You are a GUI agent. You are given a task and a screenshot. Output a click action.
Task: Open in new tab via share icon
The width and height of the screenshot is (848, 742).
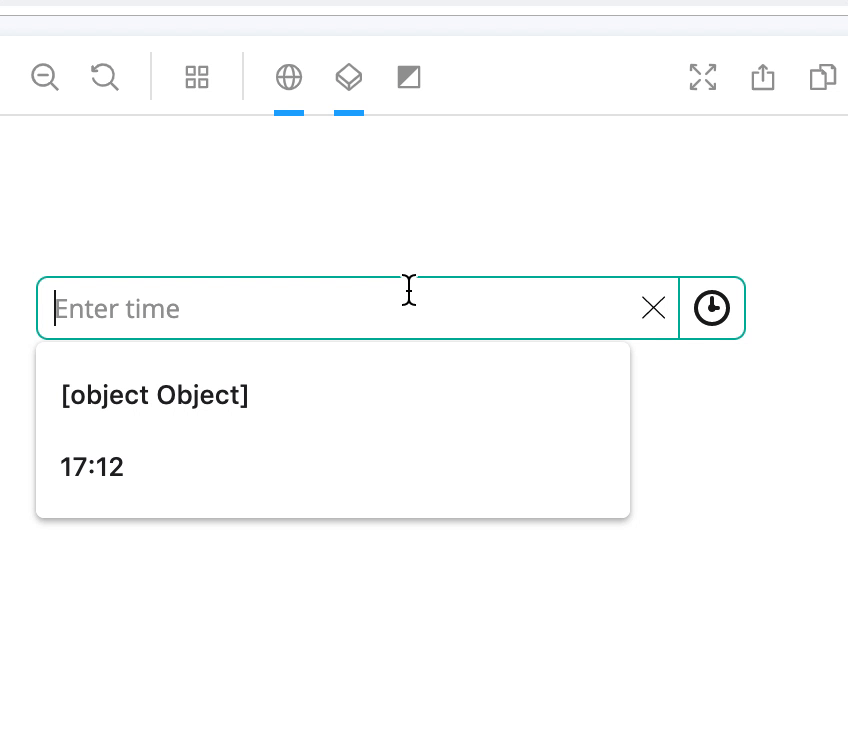click(x=763, y=77)
